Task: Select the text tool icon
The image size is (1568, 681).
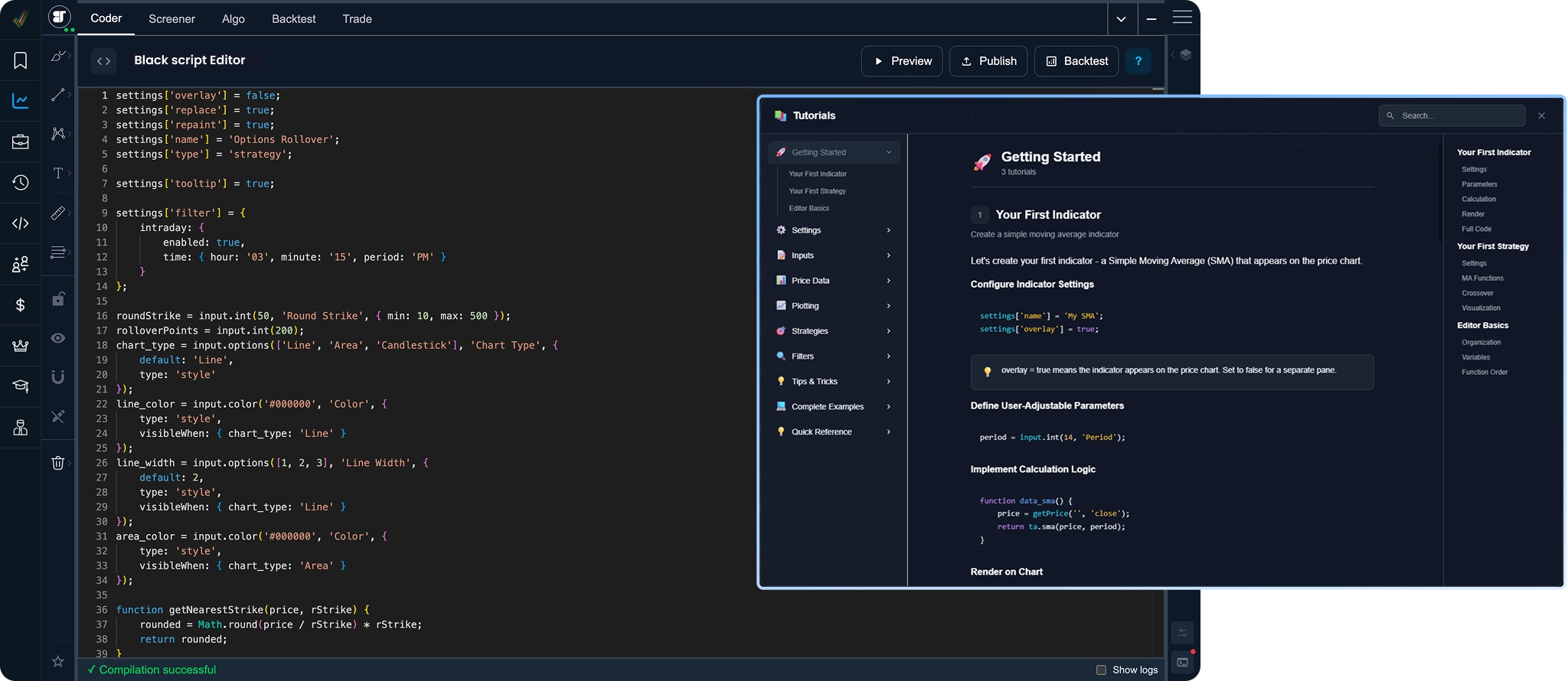Action: (58, 174)
